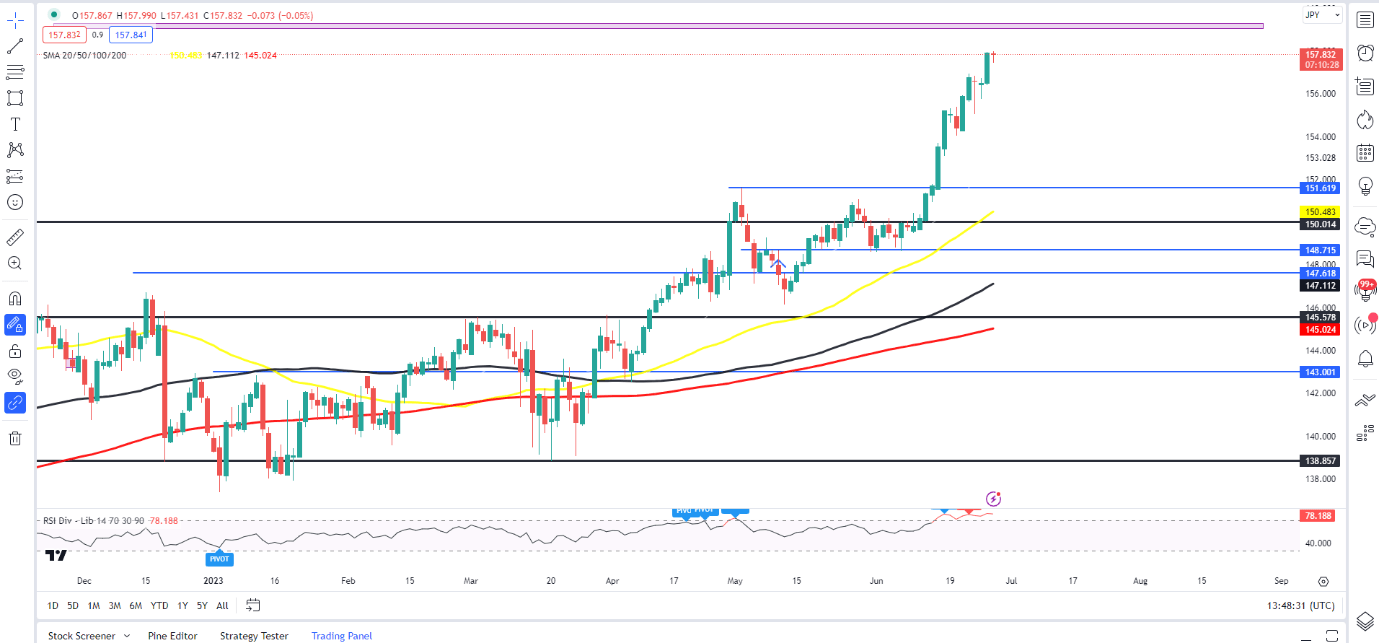
Task: Click the 151.619 price level label
Action: [x=1321, y=188]
